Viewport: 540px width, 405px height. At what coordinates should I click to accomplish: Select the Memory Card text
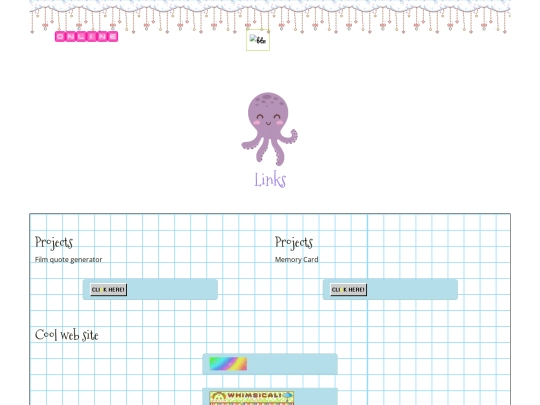(297, 260)
